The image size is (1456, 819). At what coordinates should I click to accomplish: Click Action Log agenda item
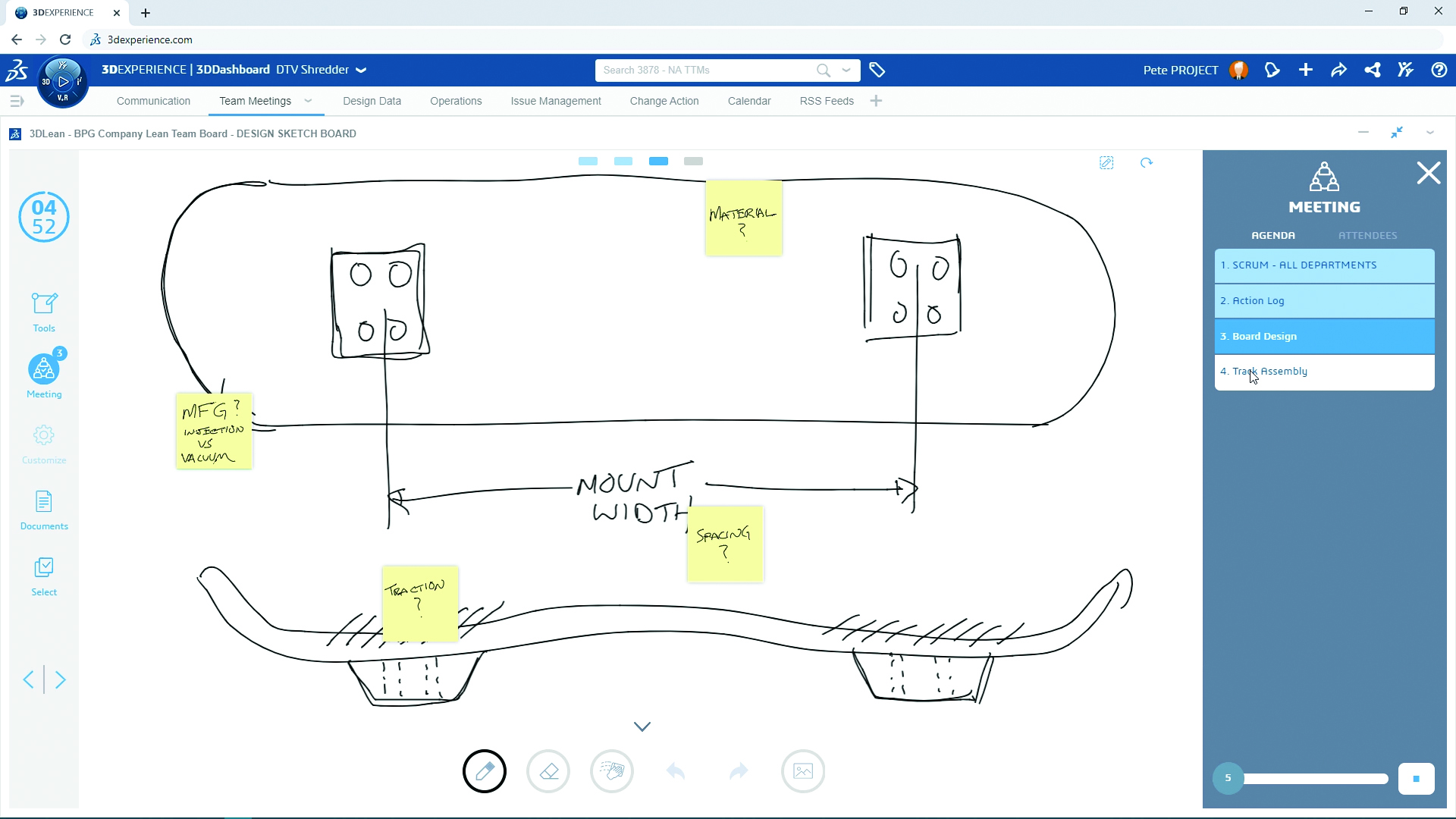(1322, 300)
